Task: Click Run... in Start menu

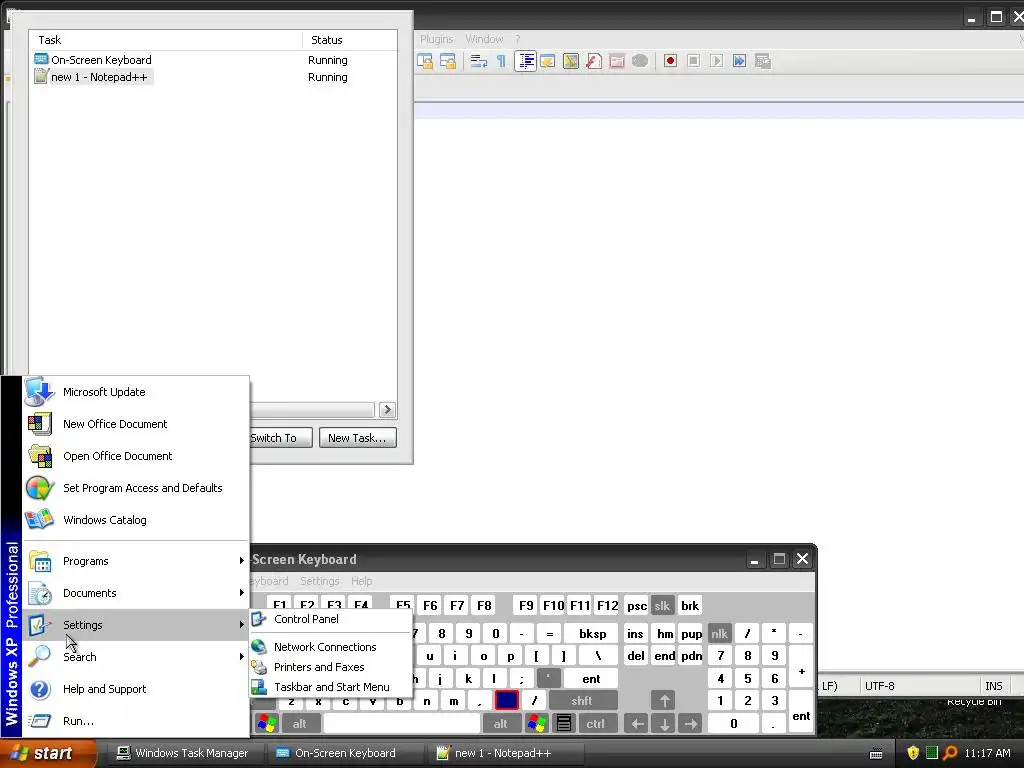Action: tap(136, 721)
